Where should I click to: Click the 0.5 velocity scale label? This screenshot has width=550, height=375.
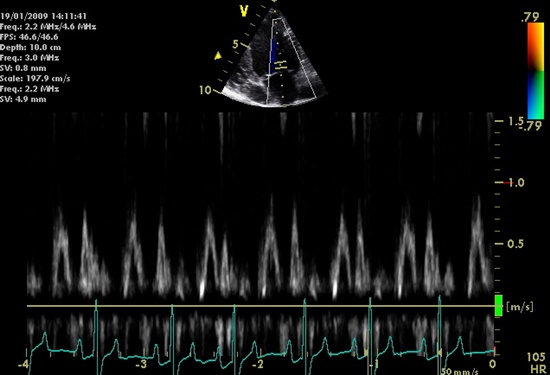pyautogui.click(x=516, y=243)
